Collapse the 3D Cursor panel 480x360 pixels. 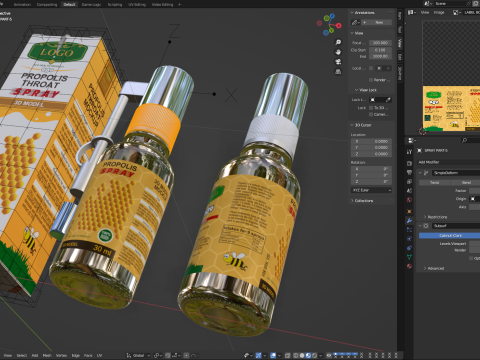pos(352,125)
